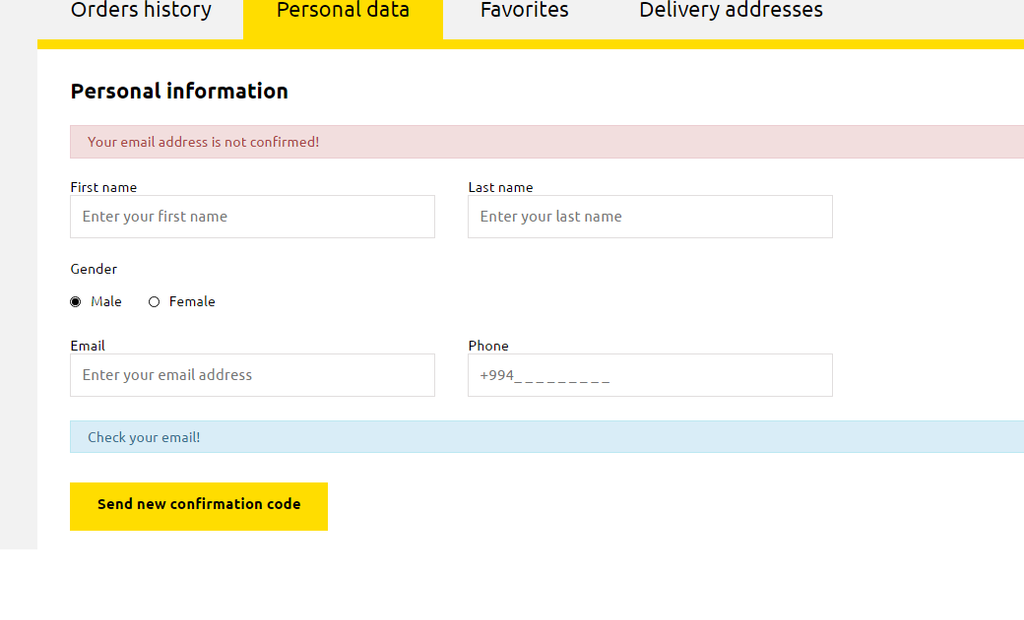Click into the last name field
This screenshot has height=620, width=1024.
pos(650,217)
